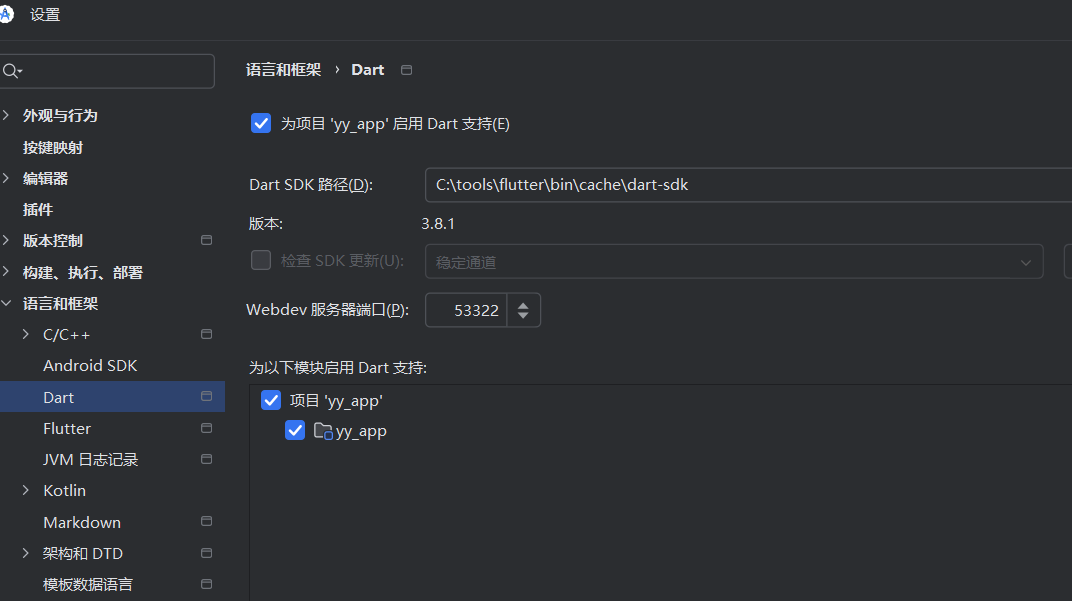Uncheck 为项目 'yy_app' 启用 Dart 支持

pyautogui.click(x=261, y=123)
